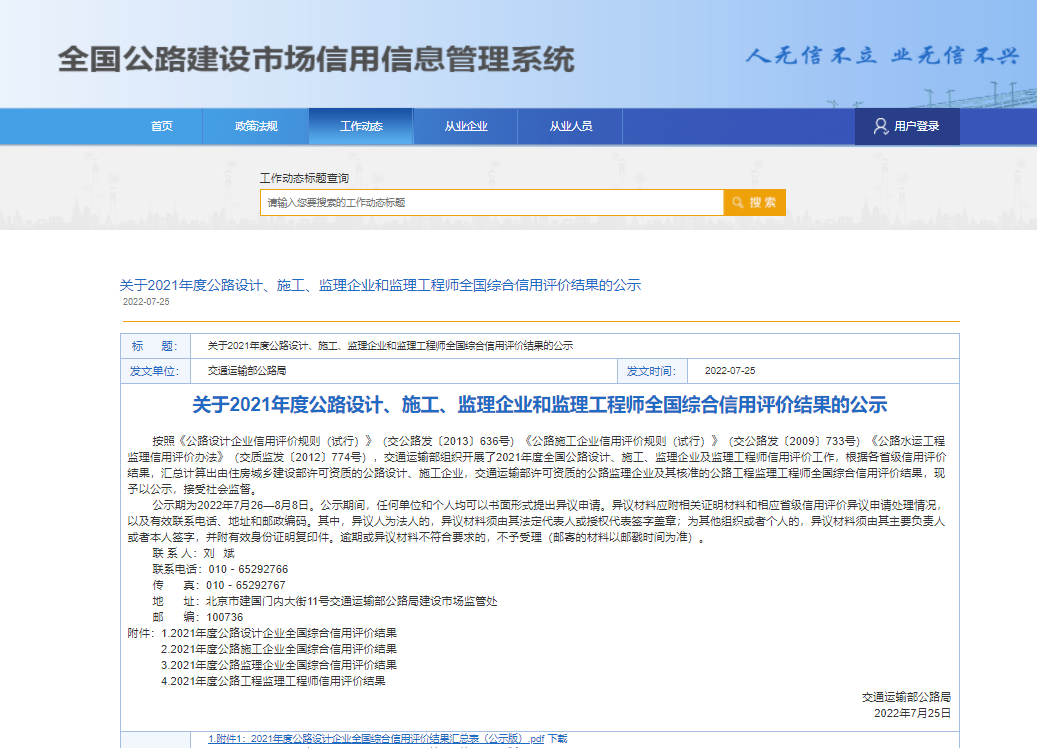The height and width of the screenshot is (748, 1037).
Task: Click the user silhouette icon beside 用户登录
Action: pos(880,126)
